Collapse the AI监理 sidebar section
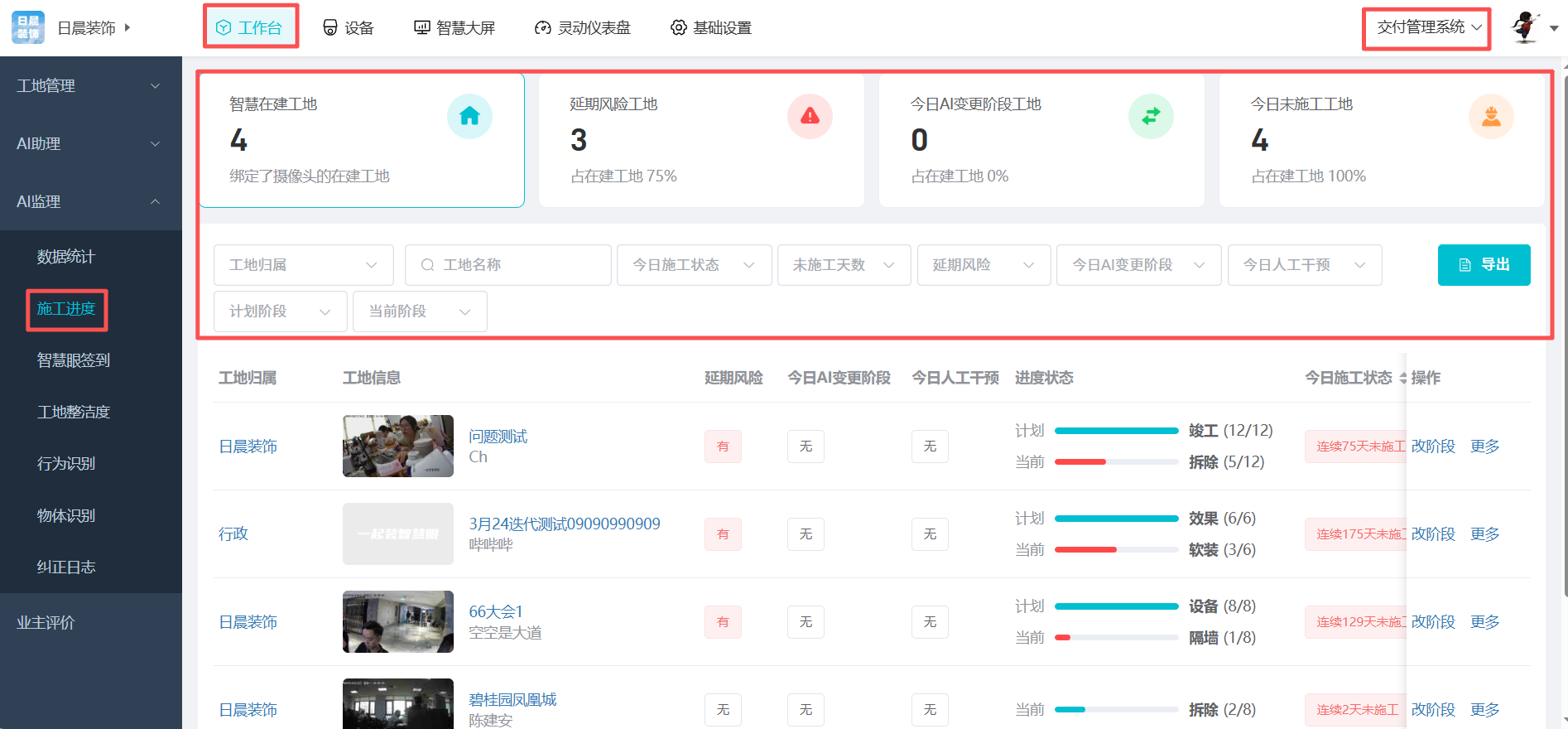The width and height of the screenshot is (1568, 729). coord(155,202)
